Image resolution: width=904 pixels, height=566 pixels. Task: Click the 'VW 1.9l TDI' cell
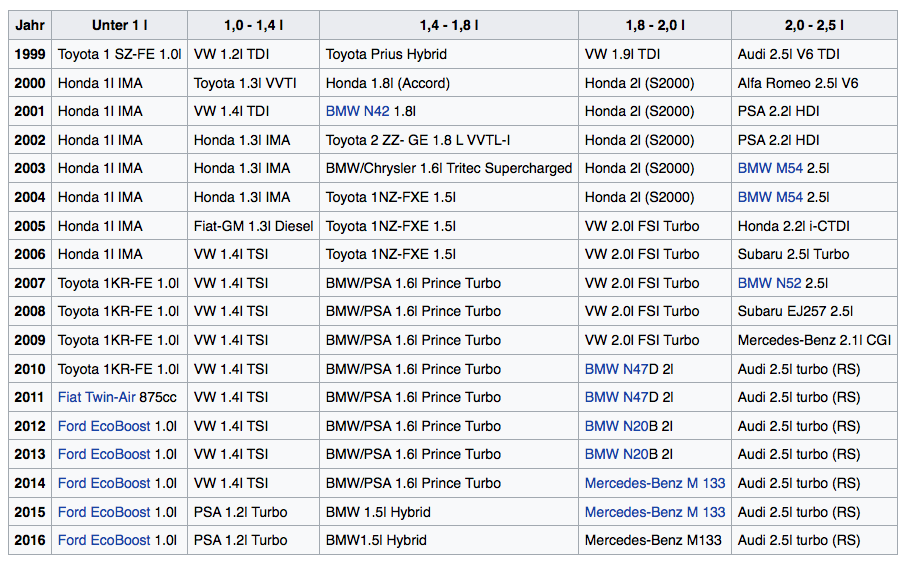[x=655, y=54]
